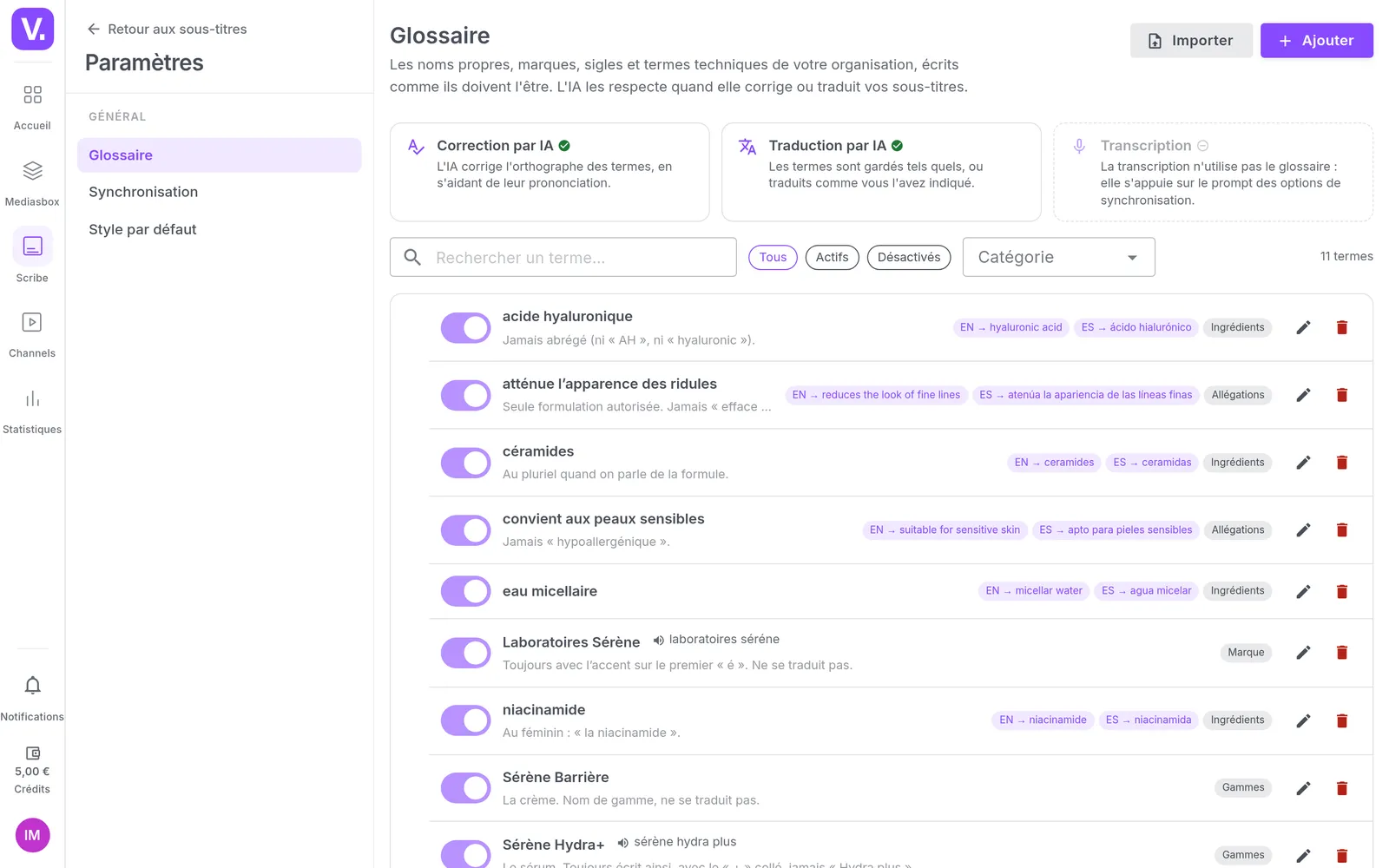Image resolution: width=1389 pixels, height=868 pixels.
Task: Open Scribe subtitles section
Action: point(32,257)
